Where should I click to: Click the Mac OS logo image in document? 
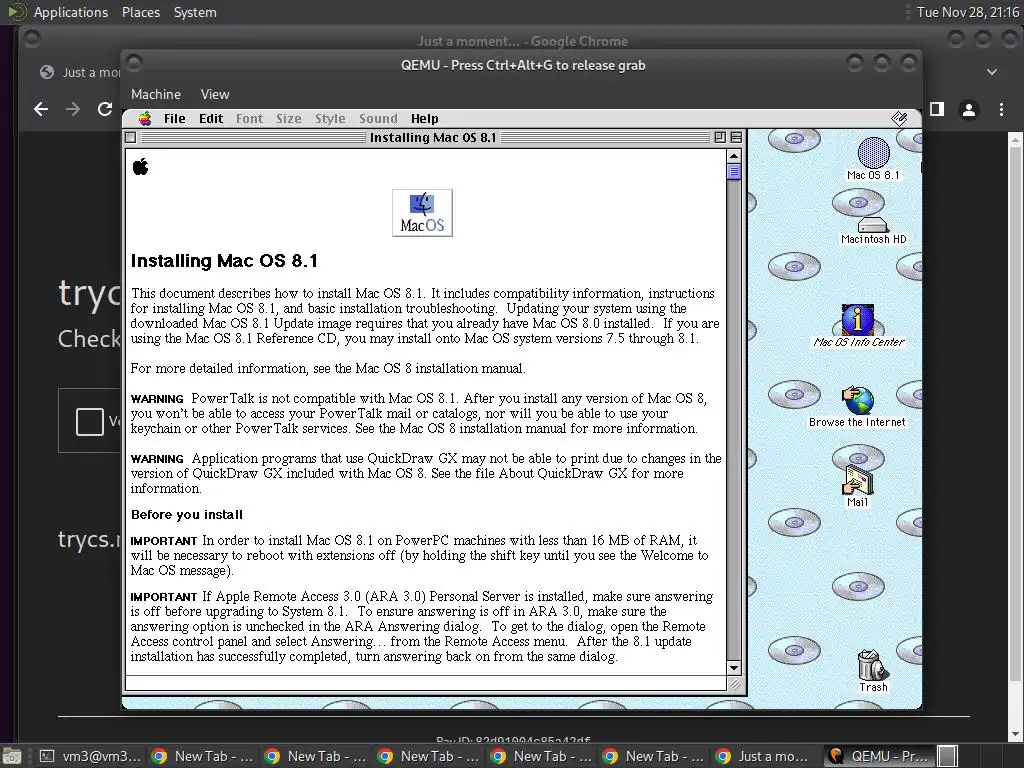coord(422,213)
